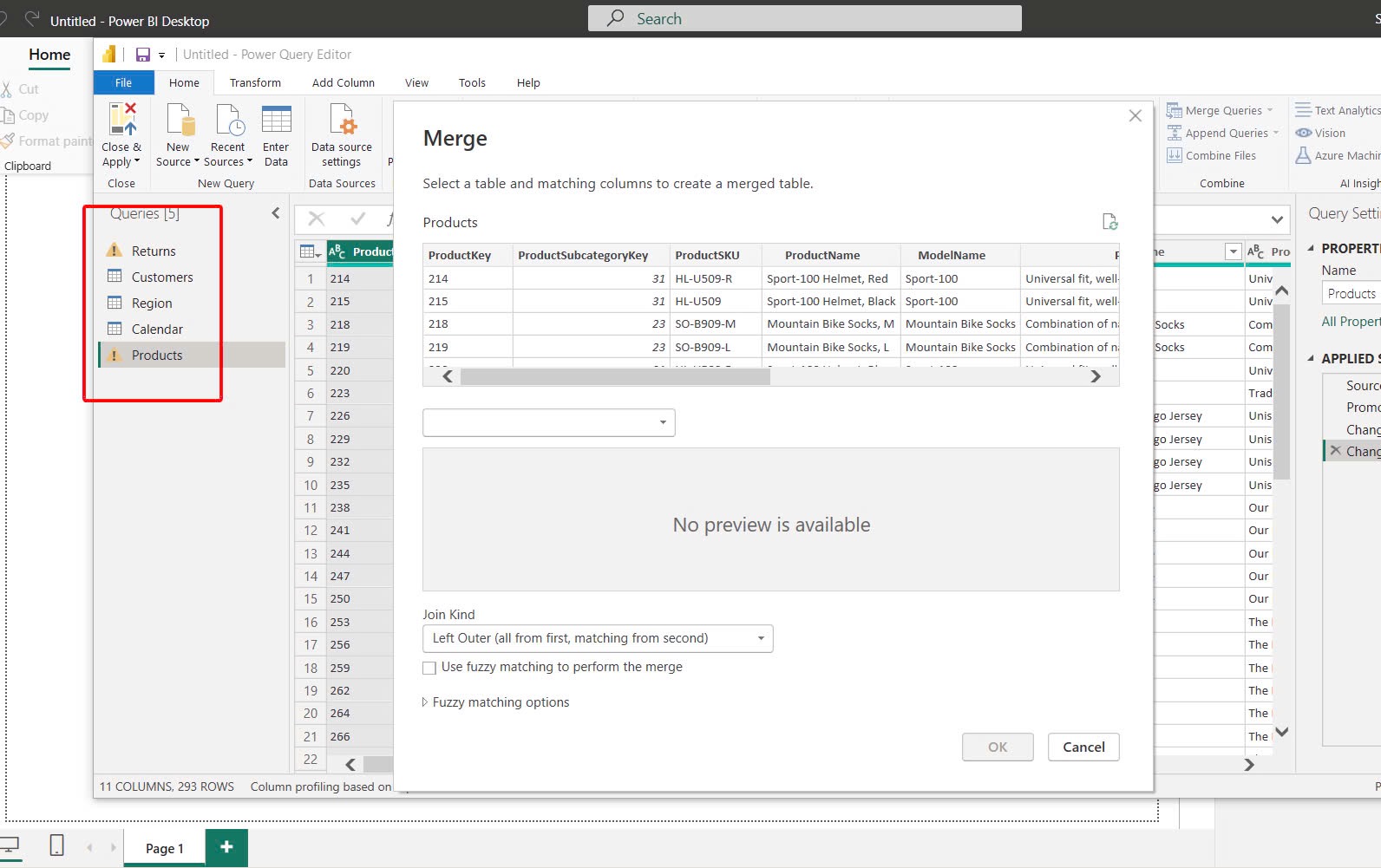1381x868 pixels.
Task: Expand the formula bar chevron
Action: pos(1277,219)
